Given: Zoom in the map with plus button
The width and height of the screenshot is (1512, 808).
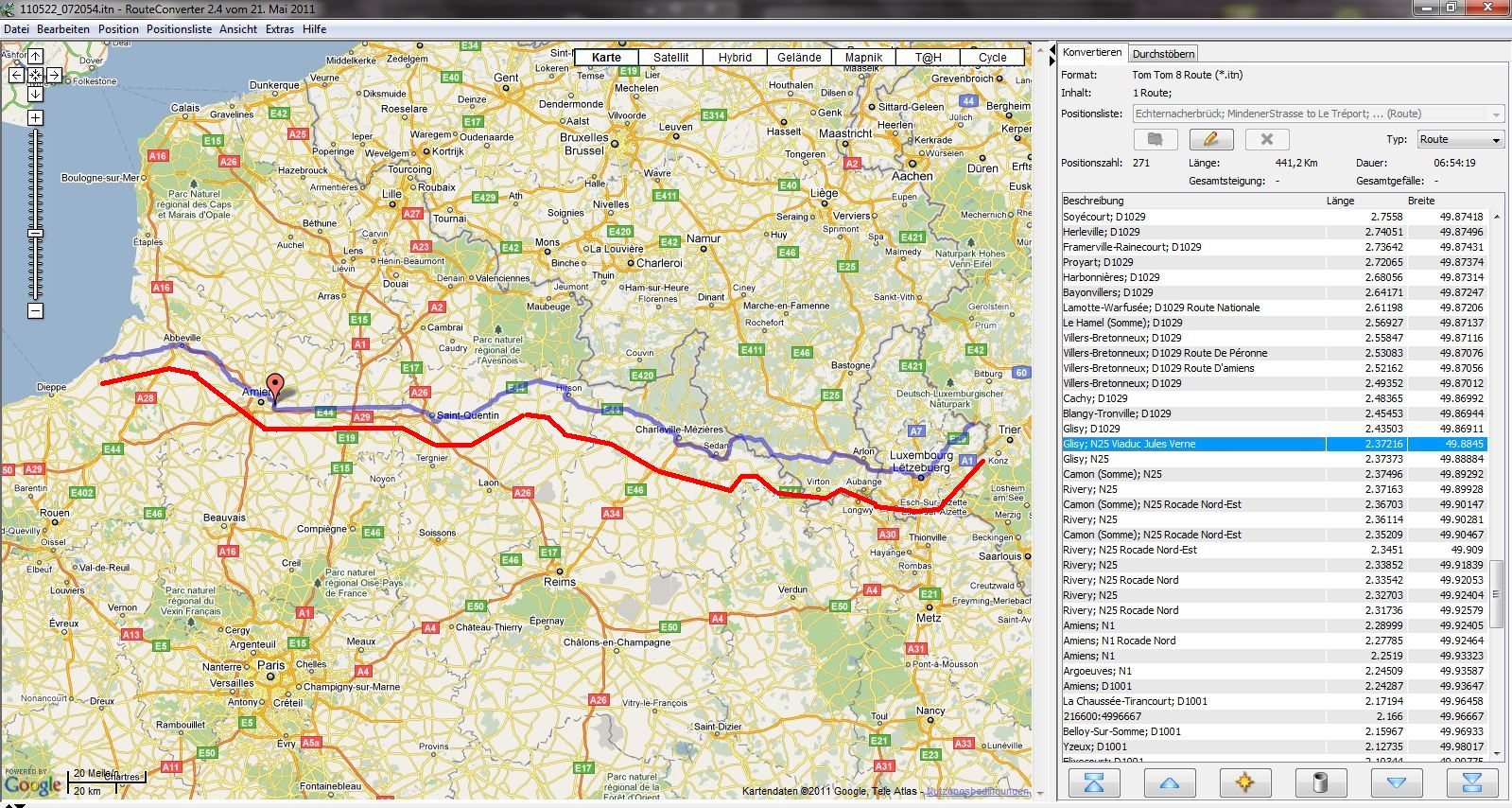Looking at the screenshot, I should (35, 118).
